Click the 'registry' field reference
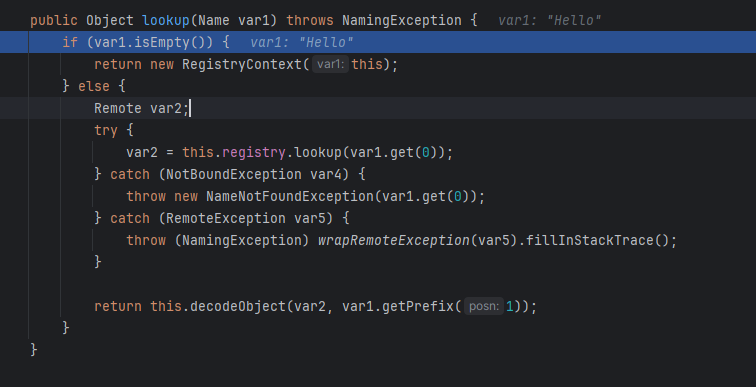Viewport: 756px width, 387px height. [x=254, y=153]
